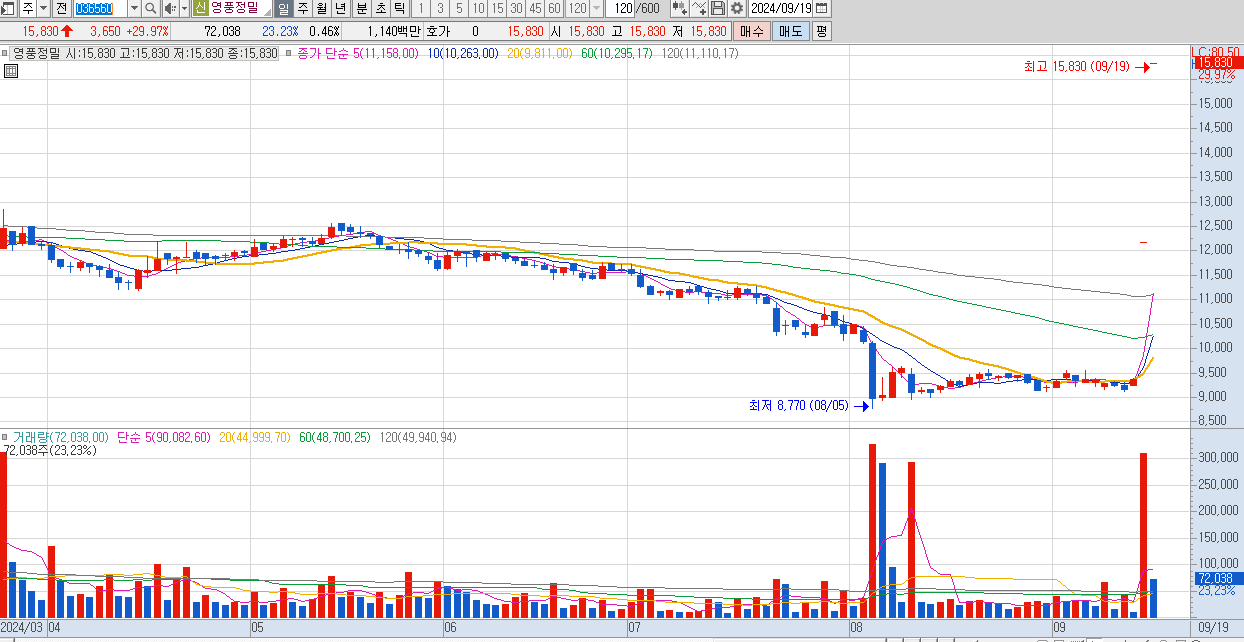1244x642 pixels.
Task: Choose the 45 interval button
Action: pos(535,8)
